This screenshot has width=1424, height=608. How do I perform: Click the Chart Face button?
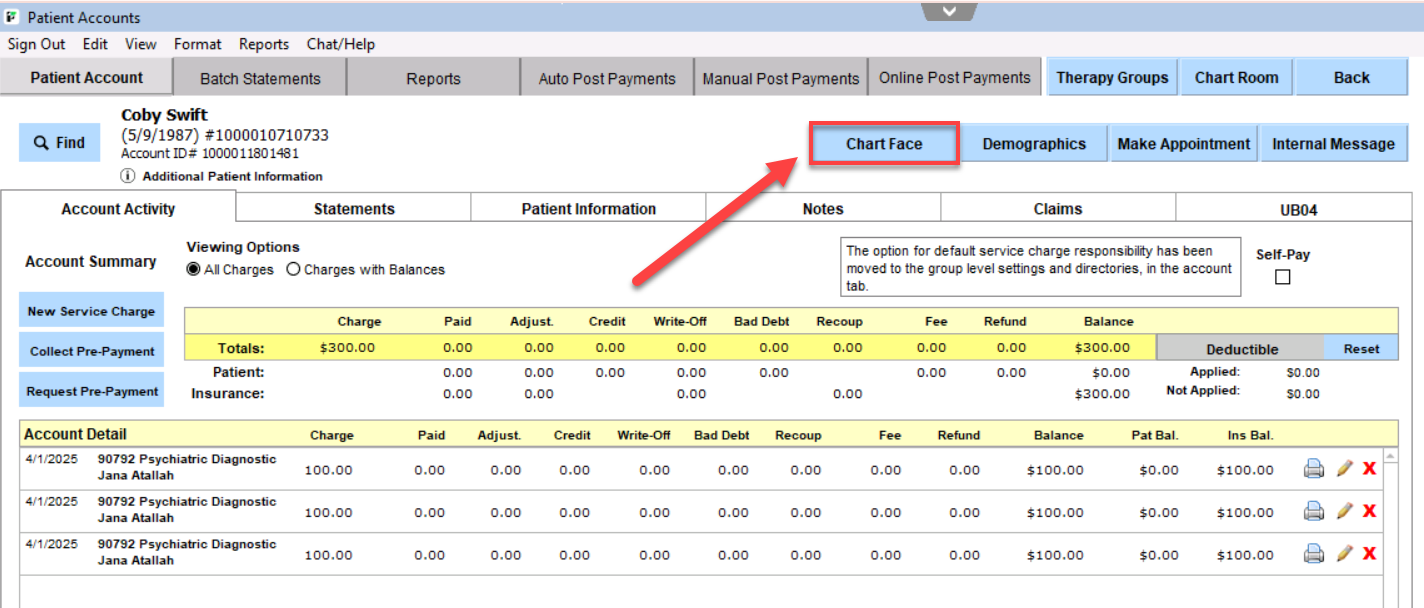(884, 144)
